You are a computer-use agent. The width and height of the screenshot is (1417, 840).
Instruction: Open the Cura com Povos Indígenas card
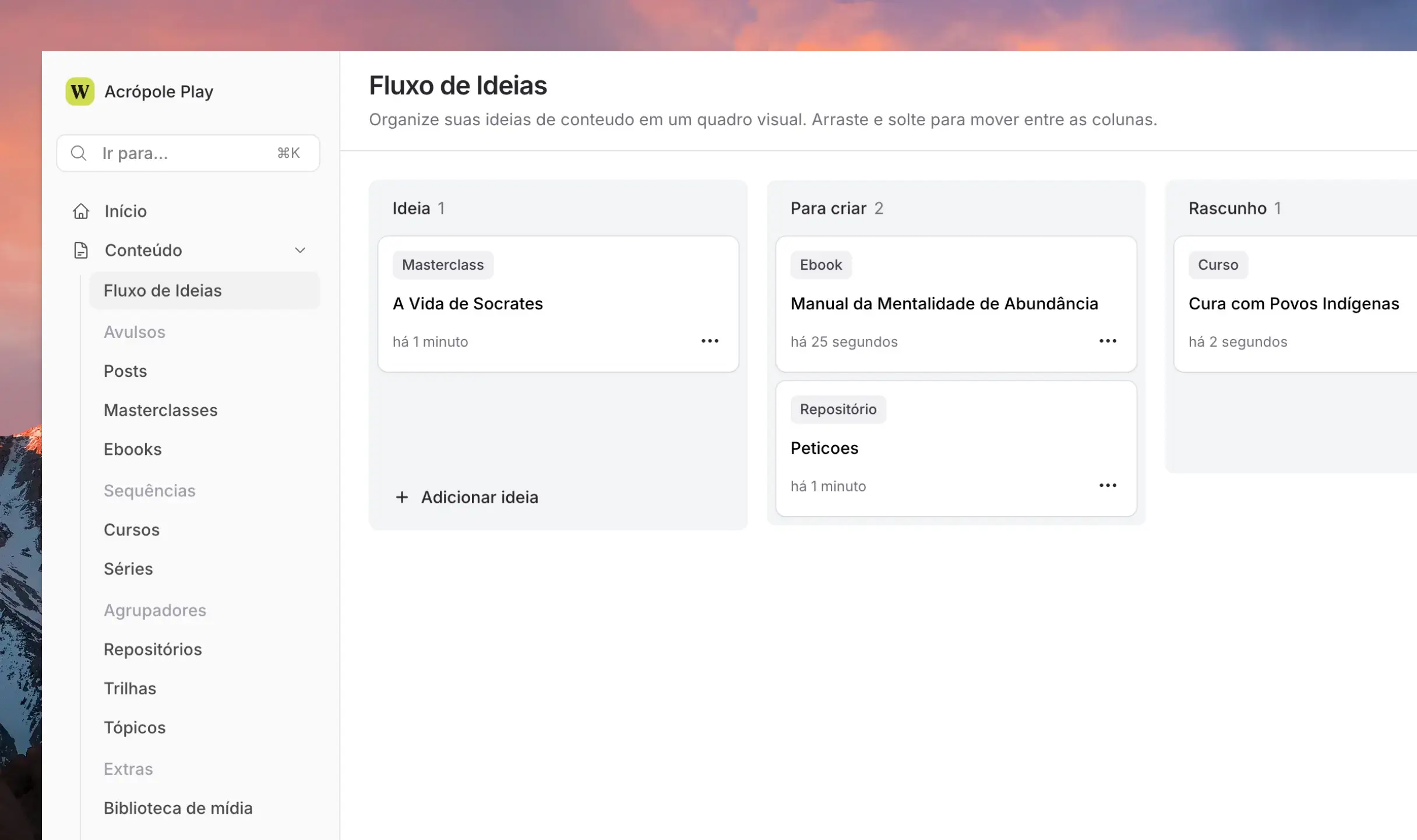pos(1293,303)
